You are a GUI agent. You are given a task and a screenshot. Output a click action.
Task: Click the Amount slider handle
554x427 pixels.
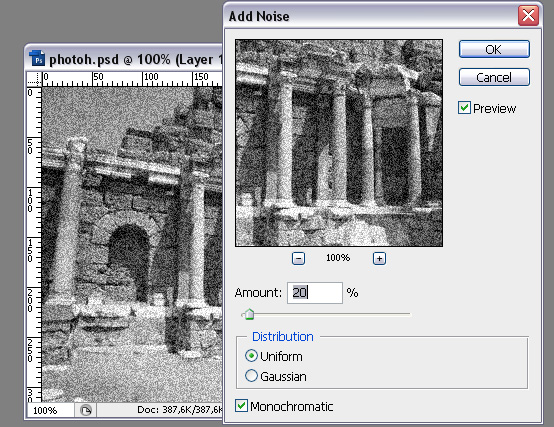click(249, 314)
